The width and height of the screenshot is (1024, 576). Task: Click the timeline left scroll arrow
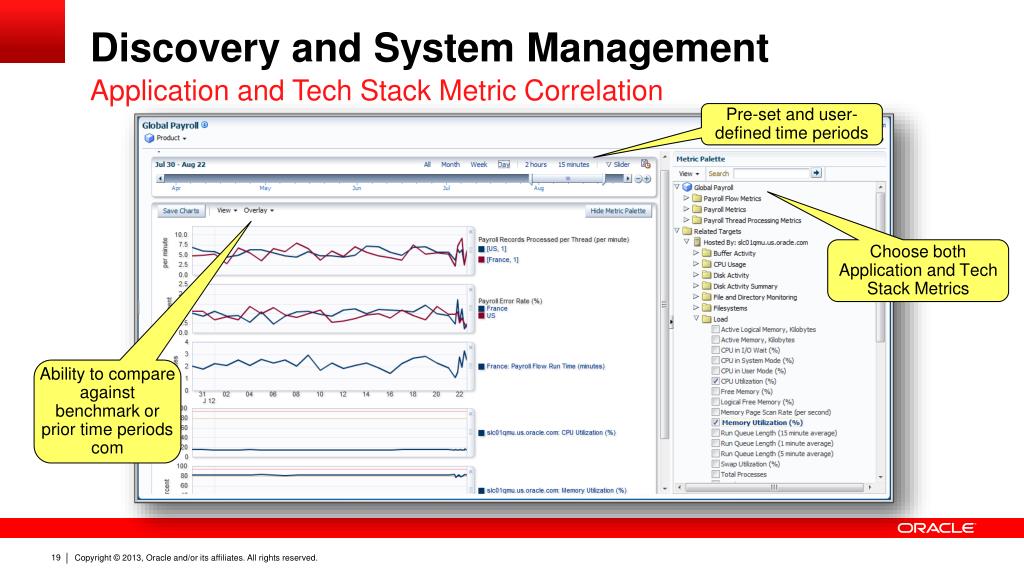click(x=160, y=179)
